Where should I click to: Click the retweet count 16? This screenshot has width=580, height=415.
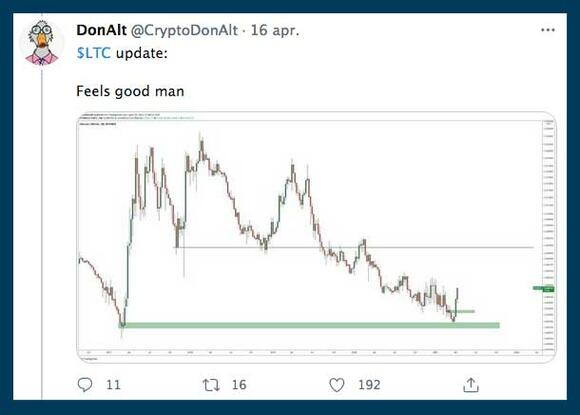tap(239, 385)
